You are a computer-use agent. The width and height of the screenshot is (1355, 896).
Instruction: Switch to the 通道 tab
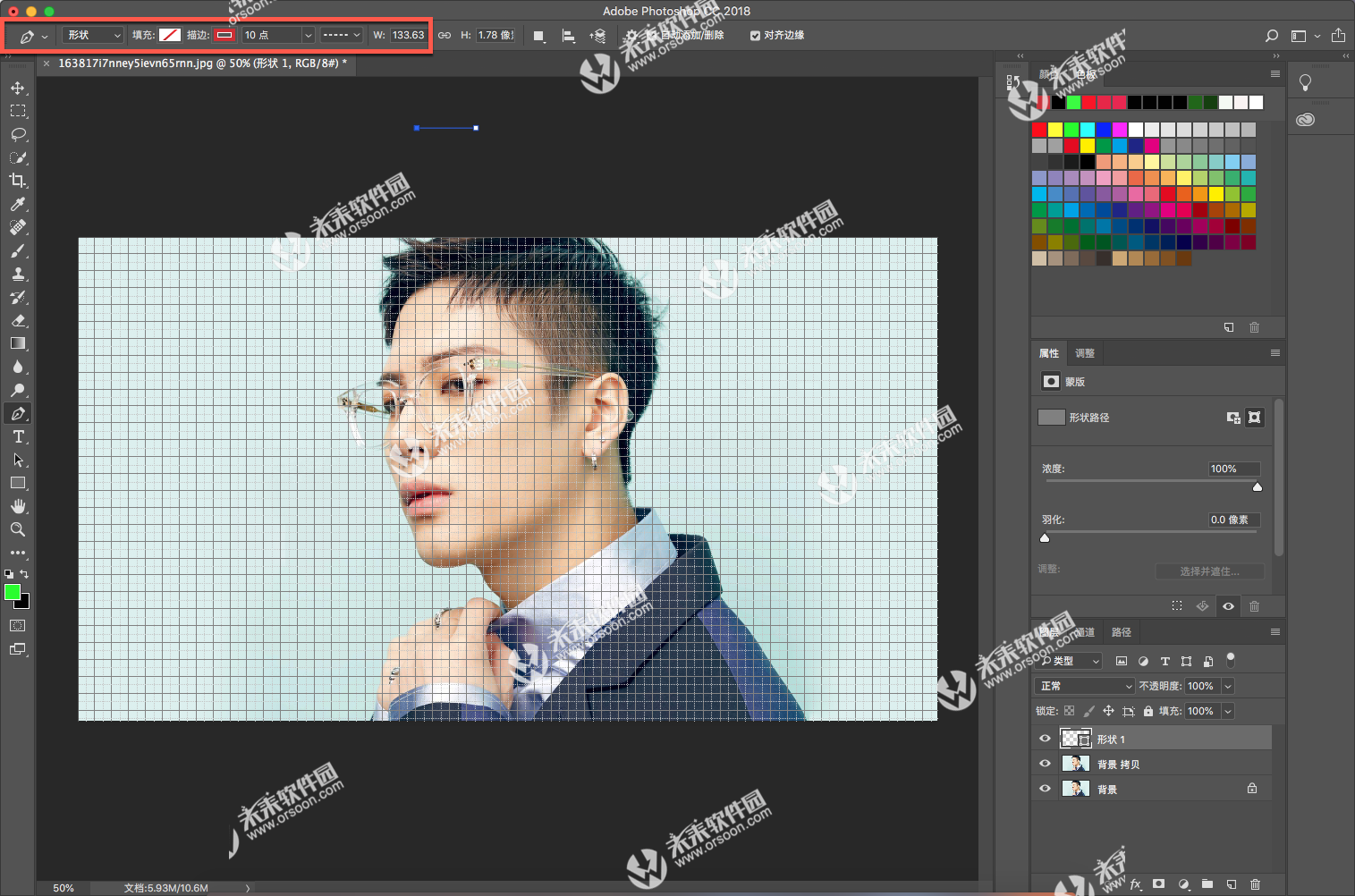(x=1084, y=632)
